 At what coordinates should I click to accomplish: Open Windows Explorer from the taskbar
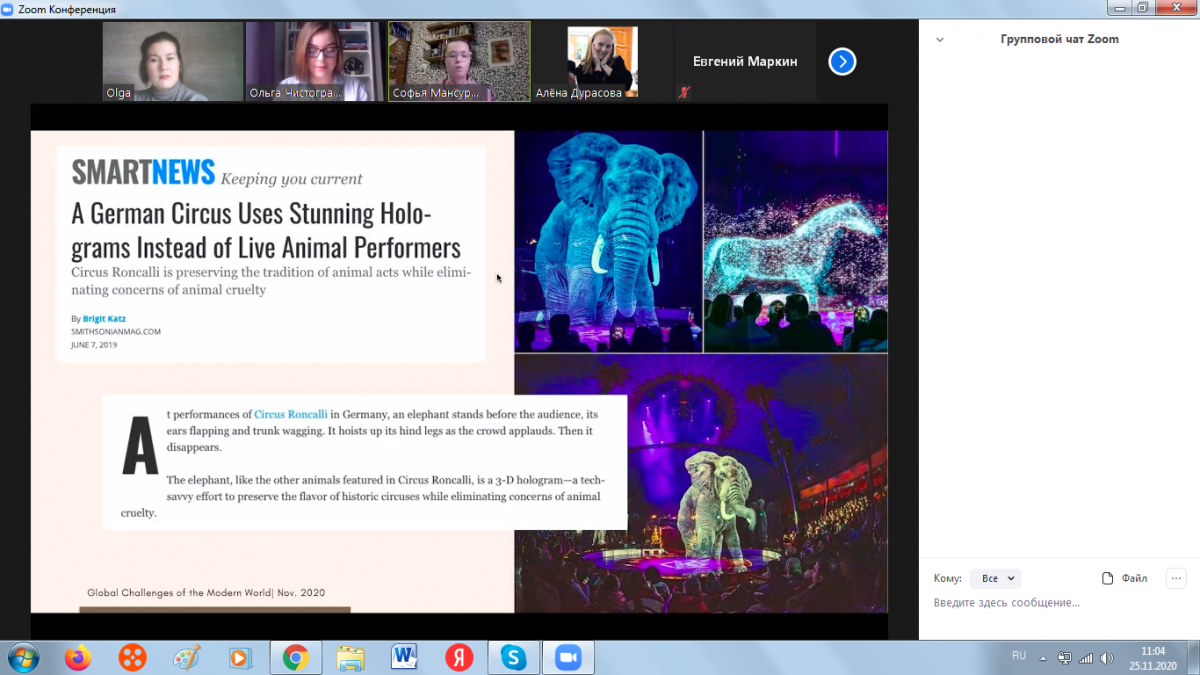(x=350, y=657)
